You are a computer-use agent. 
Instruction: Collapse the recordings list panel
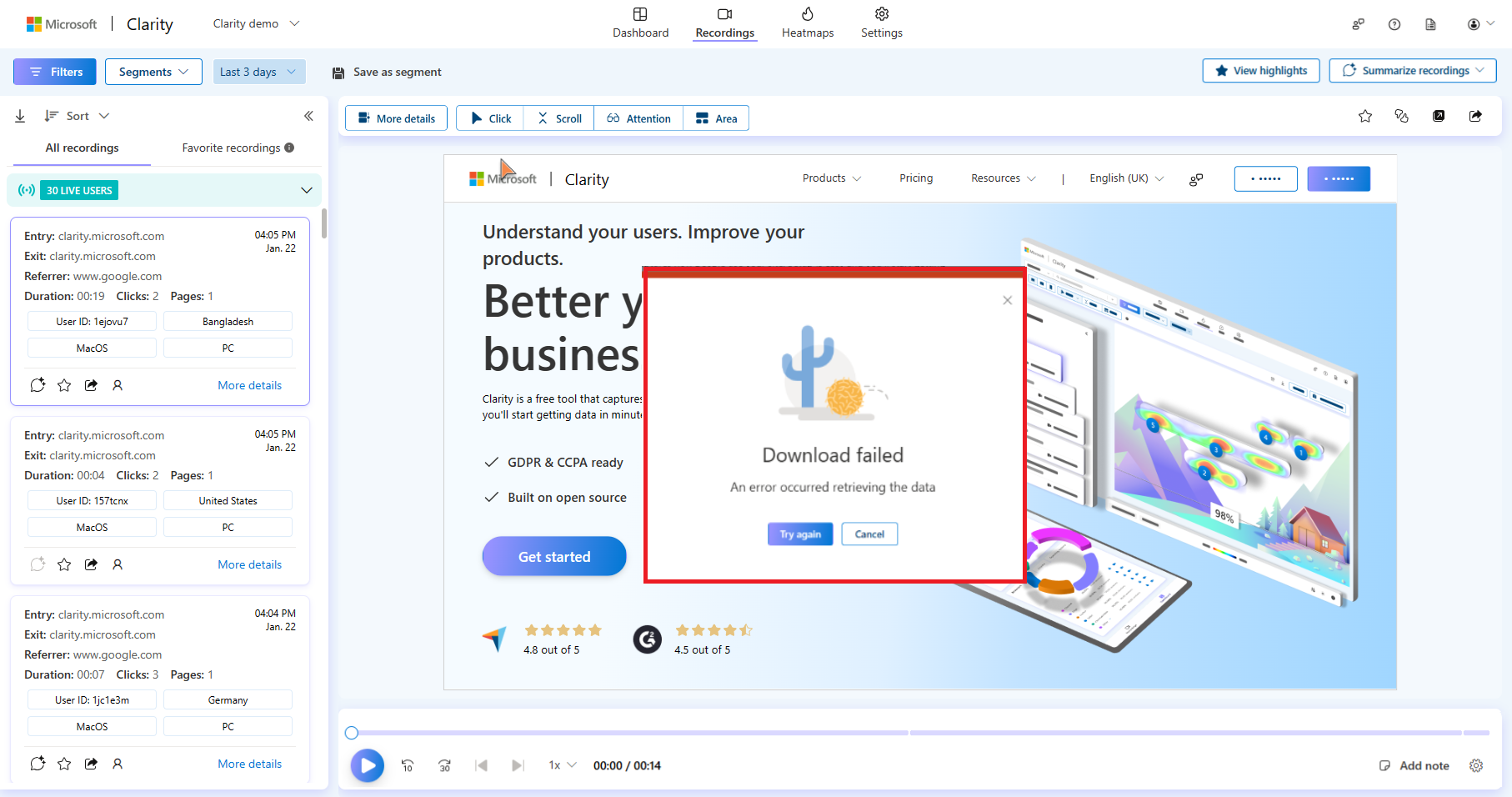pos(308,116)
